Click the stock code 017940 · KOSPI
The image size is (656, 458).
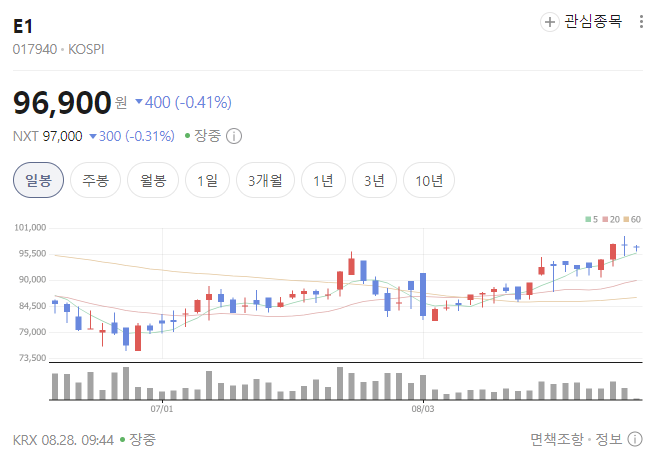tap(59, 49)
